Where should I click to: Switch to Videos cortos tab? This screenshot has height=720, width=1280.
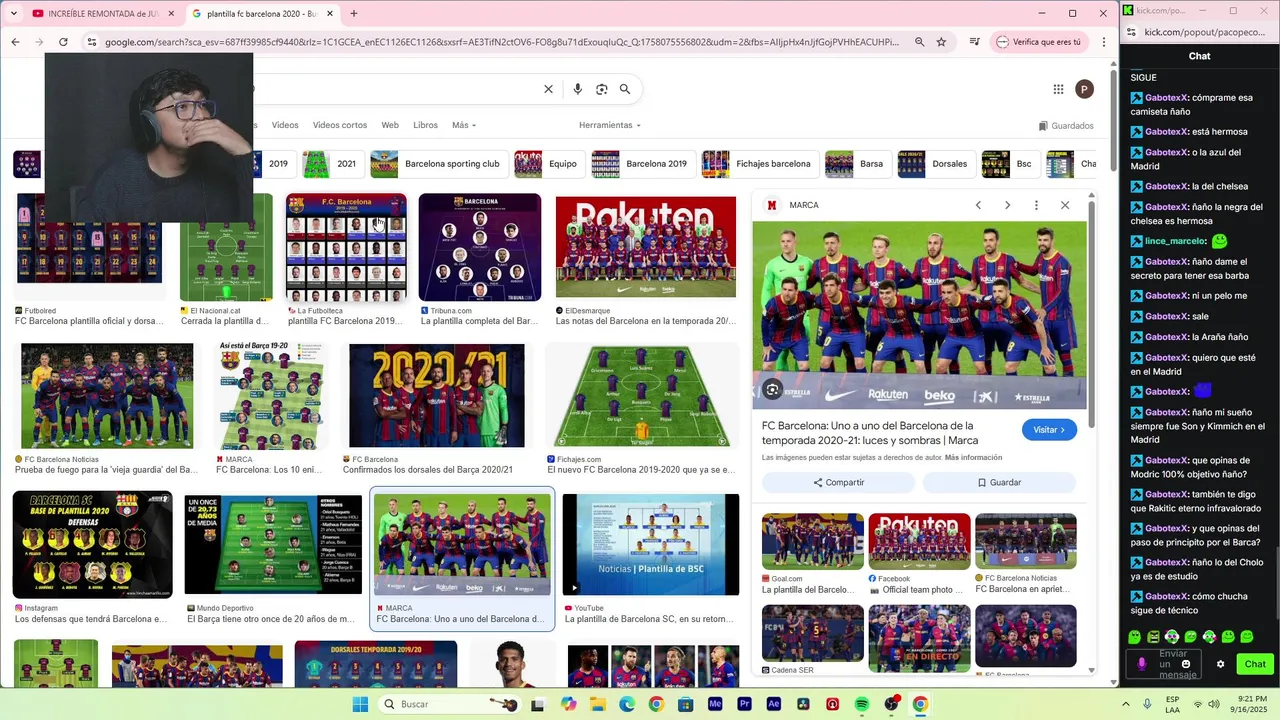coord(340,125)
